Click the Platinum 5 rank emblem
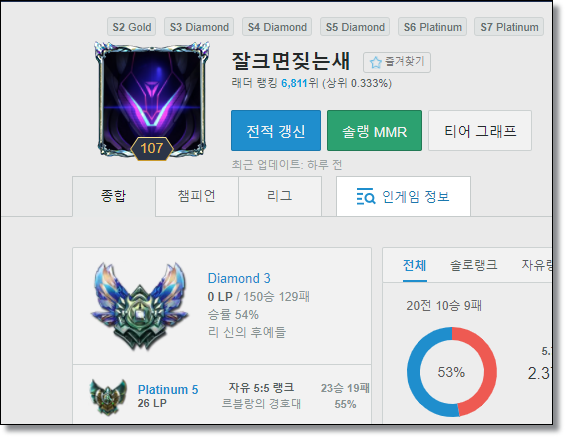This screenshot has width=565, height=437. point(108,397)
